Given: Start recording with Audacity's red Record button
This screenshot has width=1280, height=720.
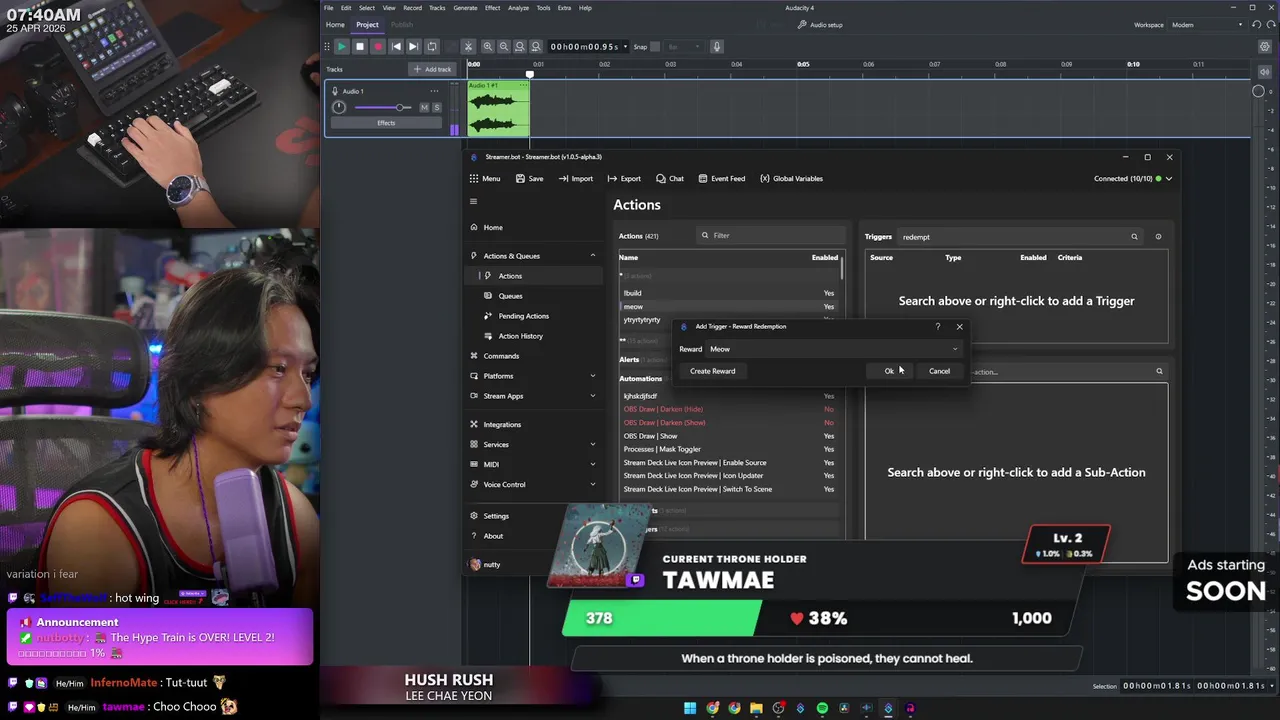Looking at the screenshot, I should click(377, 46).
